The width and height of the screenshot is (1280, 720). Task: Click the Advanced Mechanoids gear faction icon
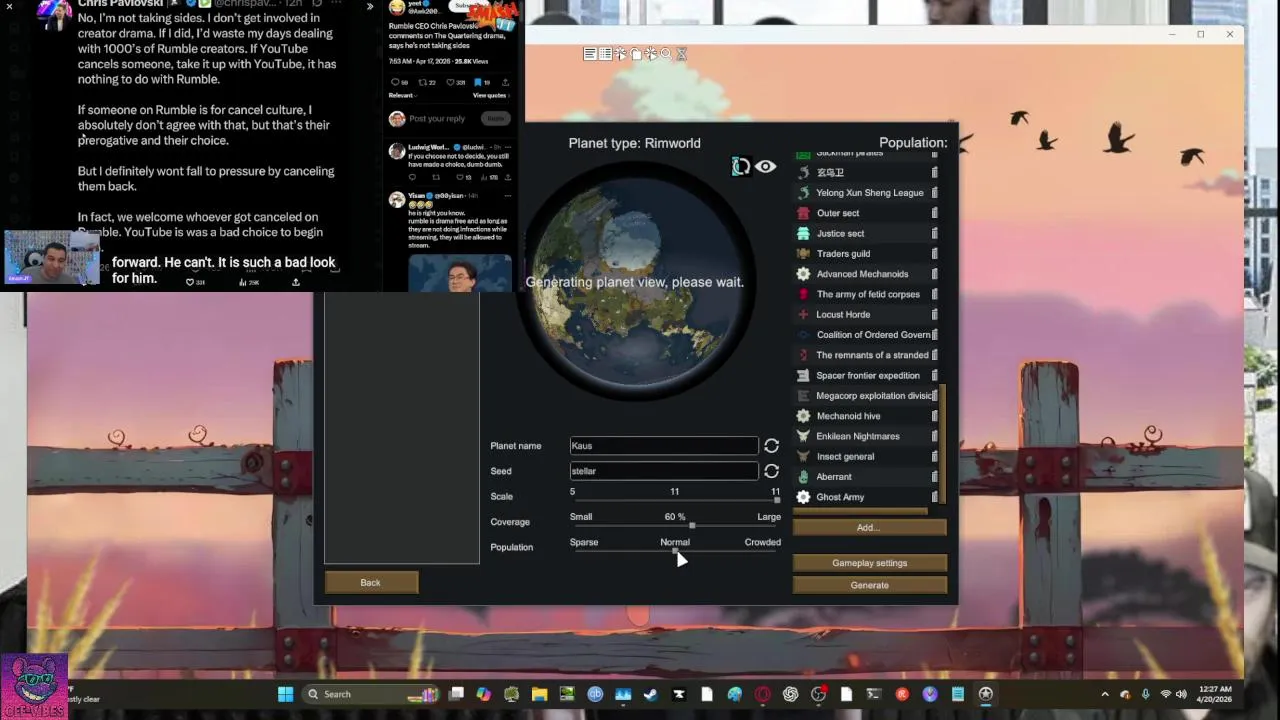(803, 274)
